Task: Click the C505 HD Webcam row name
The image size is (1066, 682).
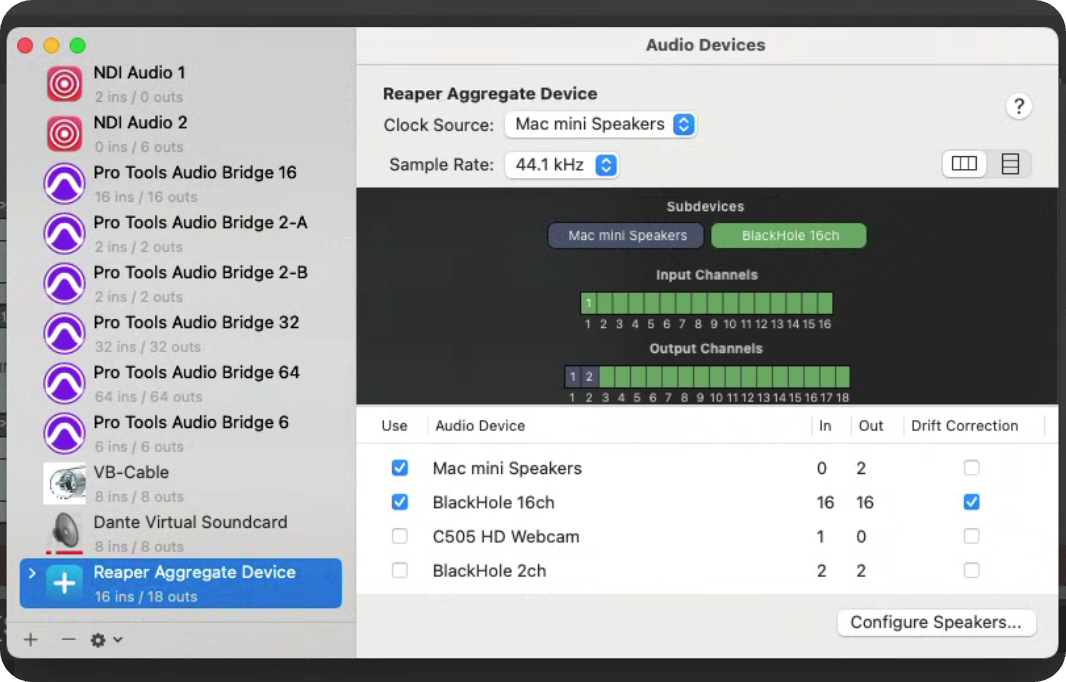Action: [x=506, y=536]
